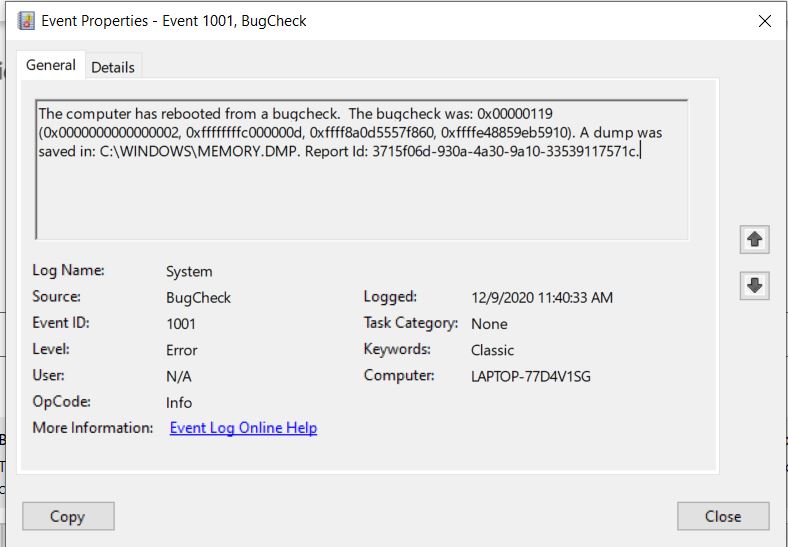788x547 pixels.
Task: Click the Task Category: label
Action: pyautogui.click(x=411, y=323)
